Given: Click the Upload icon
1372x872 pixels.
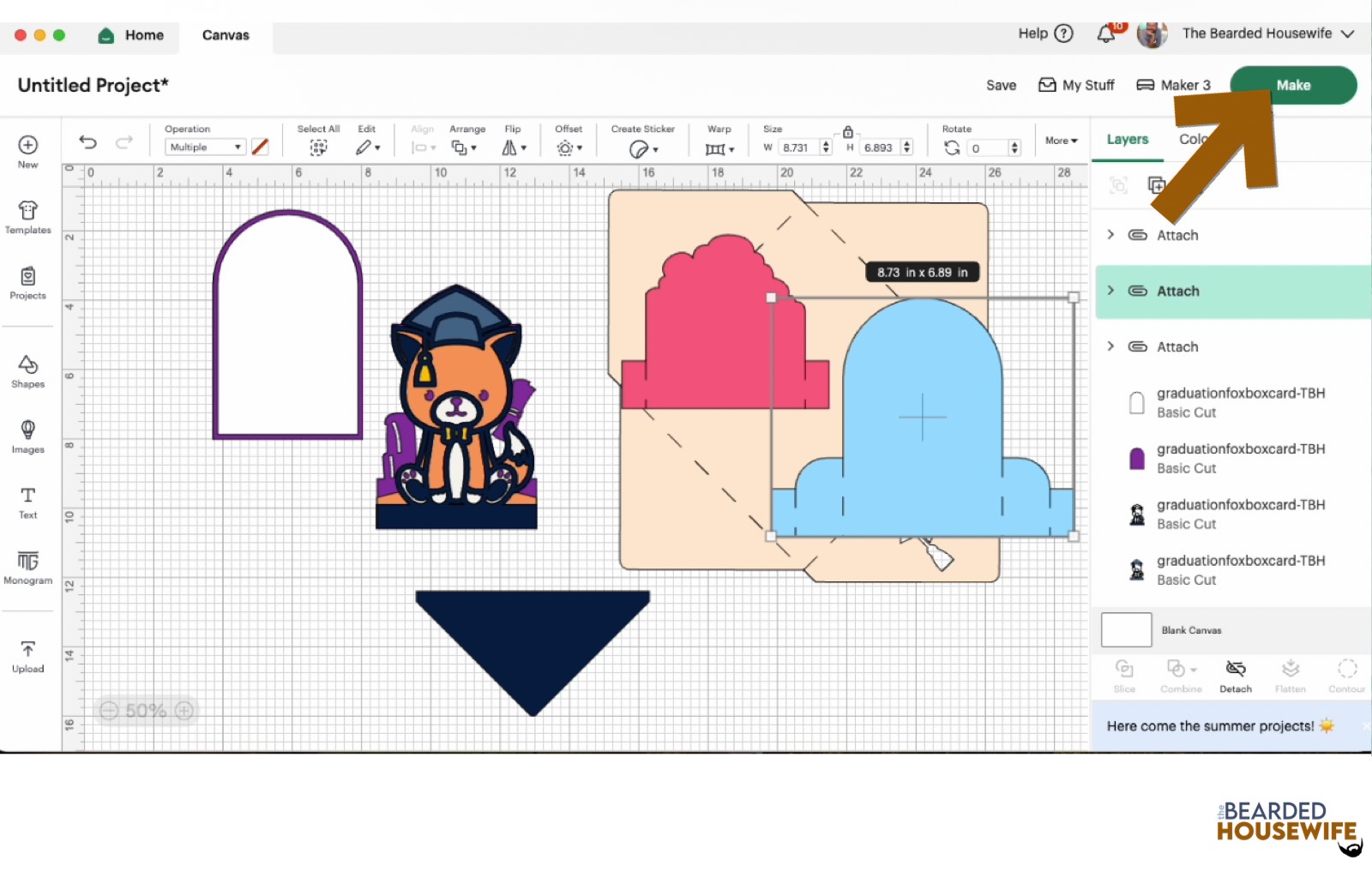Looking at the screenshot, I should (27, 656).
